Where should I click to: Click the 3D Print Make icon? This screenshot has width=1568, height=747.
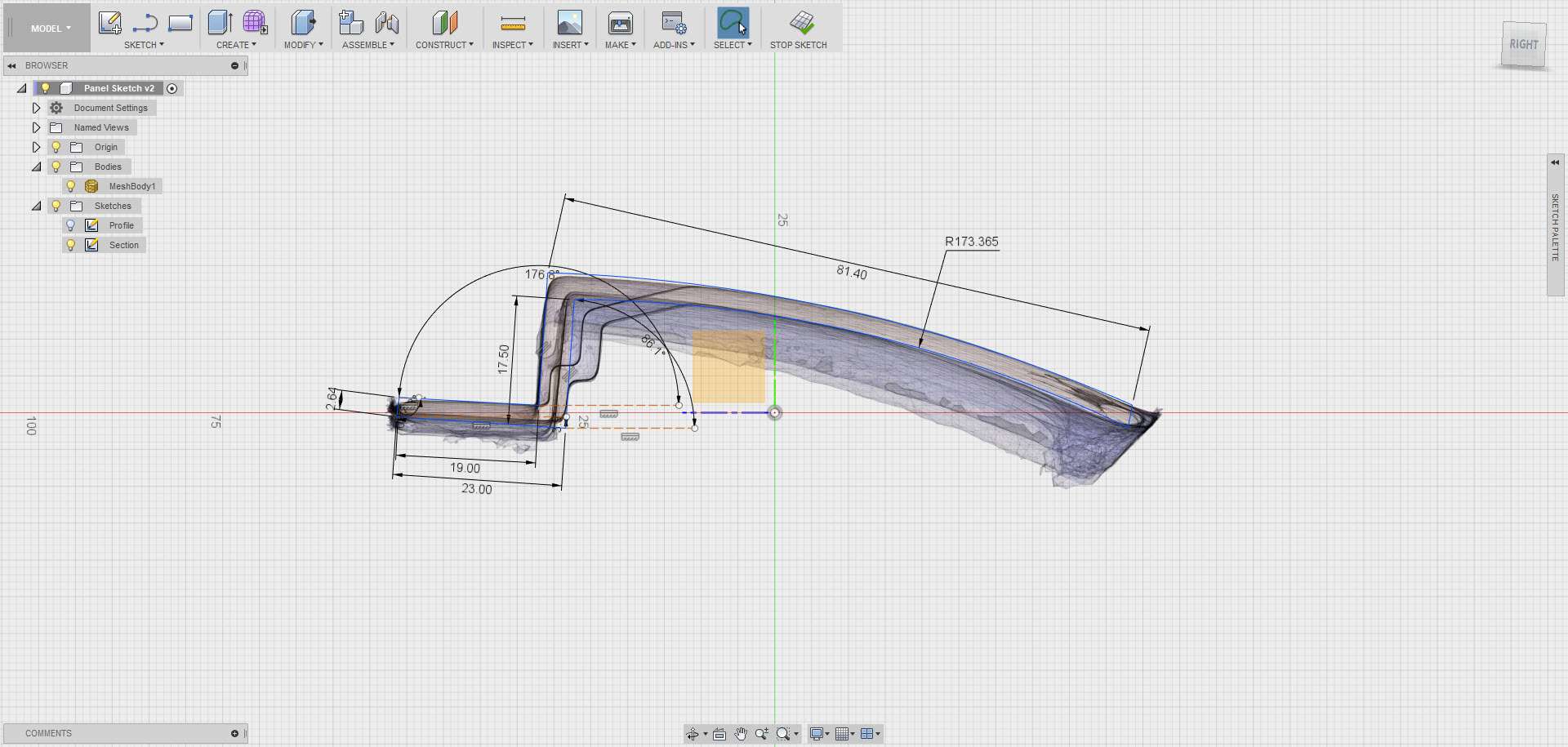[x=620, y=23]
